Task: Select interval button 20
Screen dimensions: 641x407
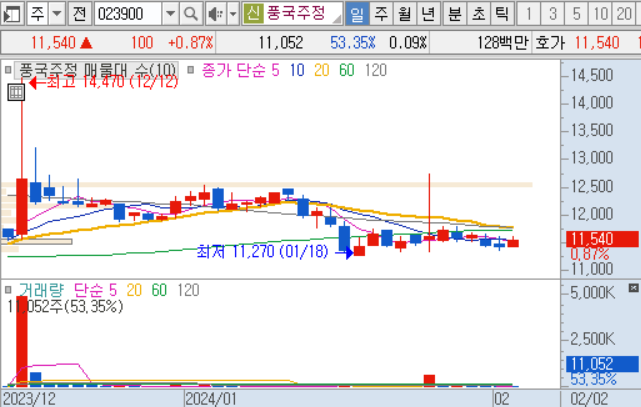Action: point(624,14)
